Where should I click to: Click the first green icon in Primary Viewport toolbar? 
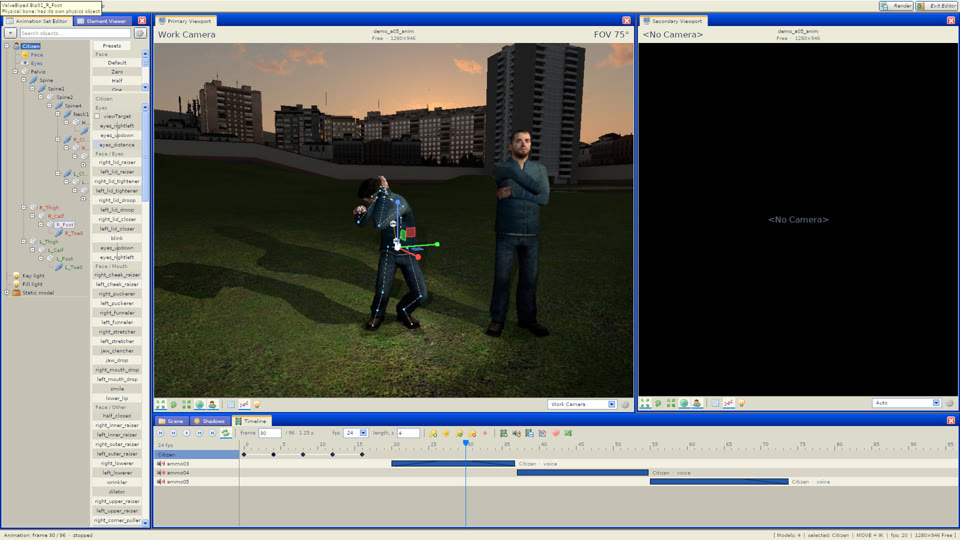point(160,405)
